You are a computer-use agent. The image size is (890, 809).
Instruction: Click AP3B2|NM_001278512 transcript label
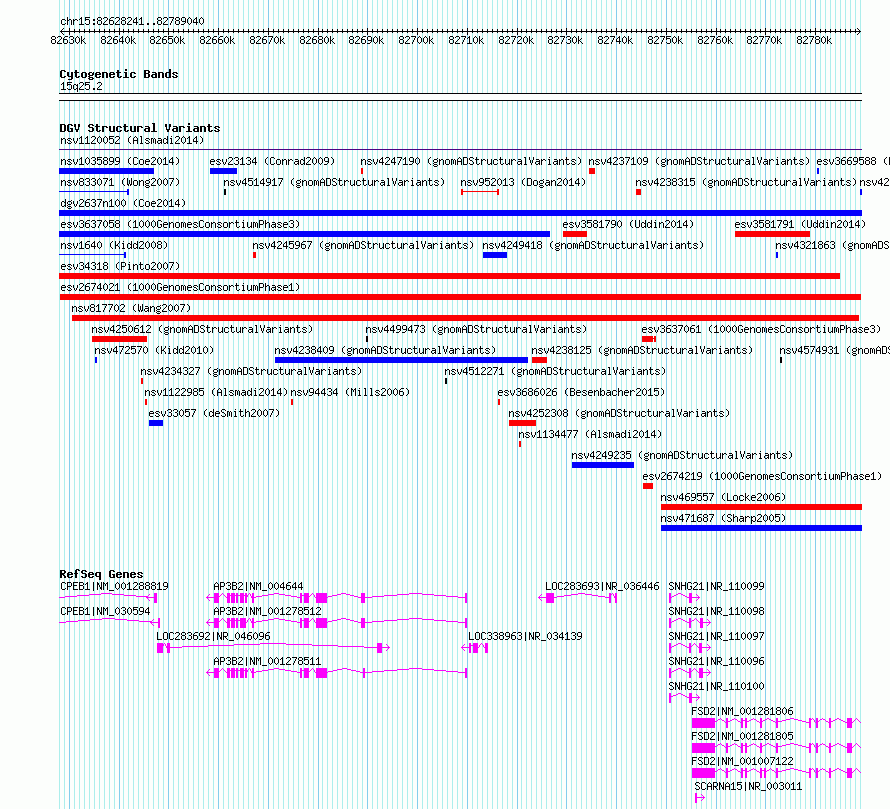click(267, 611)
